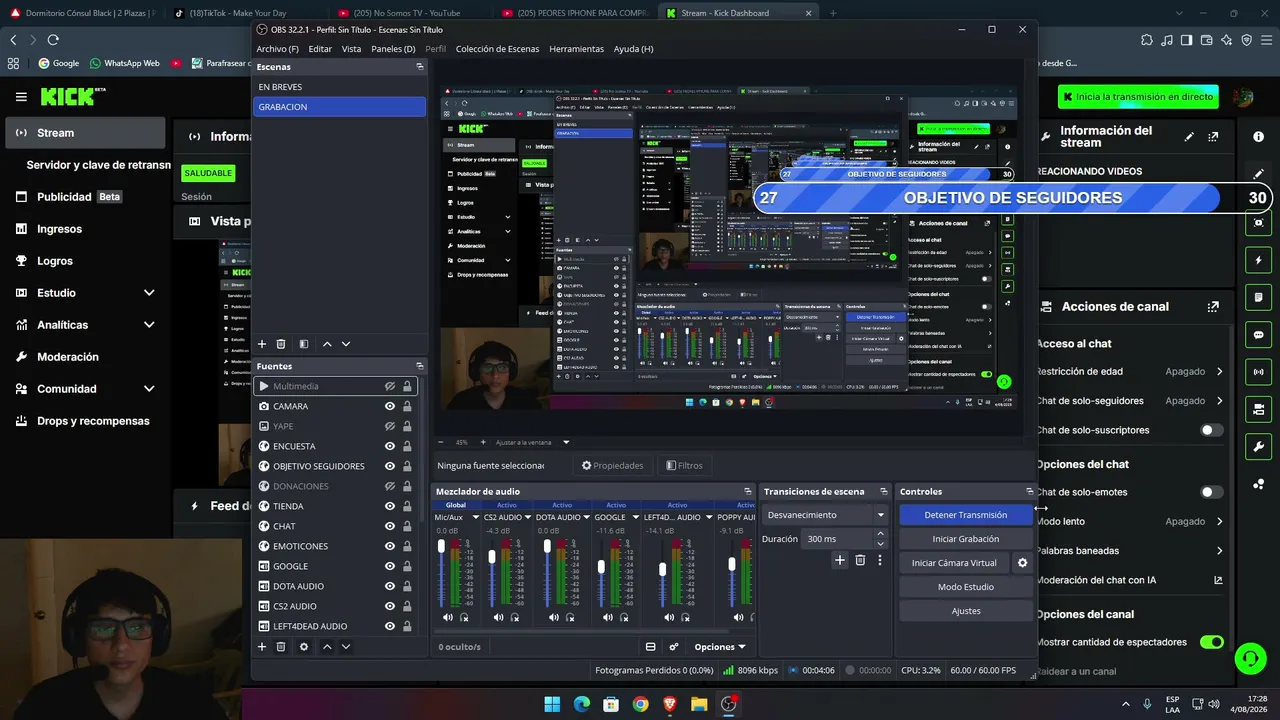Open Kick support chat headset button
This screenshot has width=1280, height=720.
coord(1250,658)
